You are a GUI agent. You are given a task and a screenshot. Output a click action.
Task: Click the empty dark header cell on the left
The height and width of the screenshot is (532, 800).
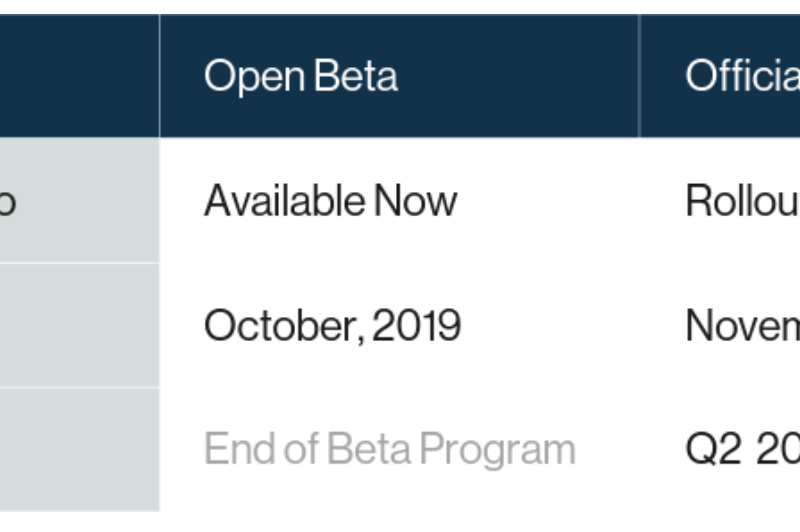click(79, 77)
